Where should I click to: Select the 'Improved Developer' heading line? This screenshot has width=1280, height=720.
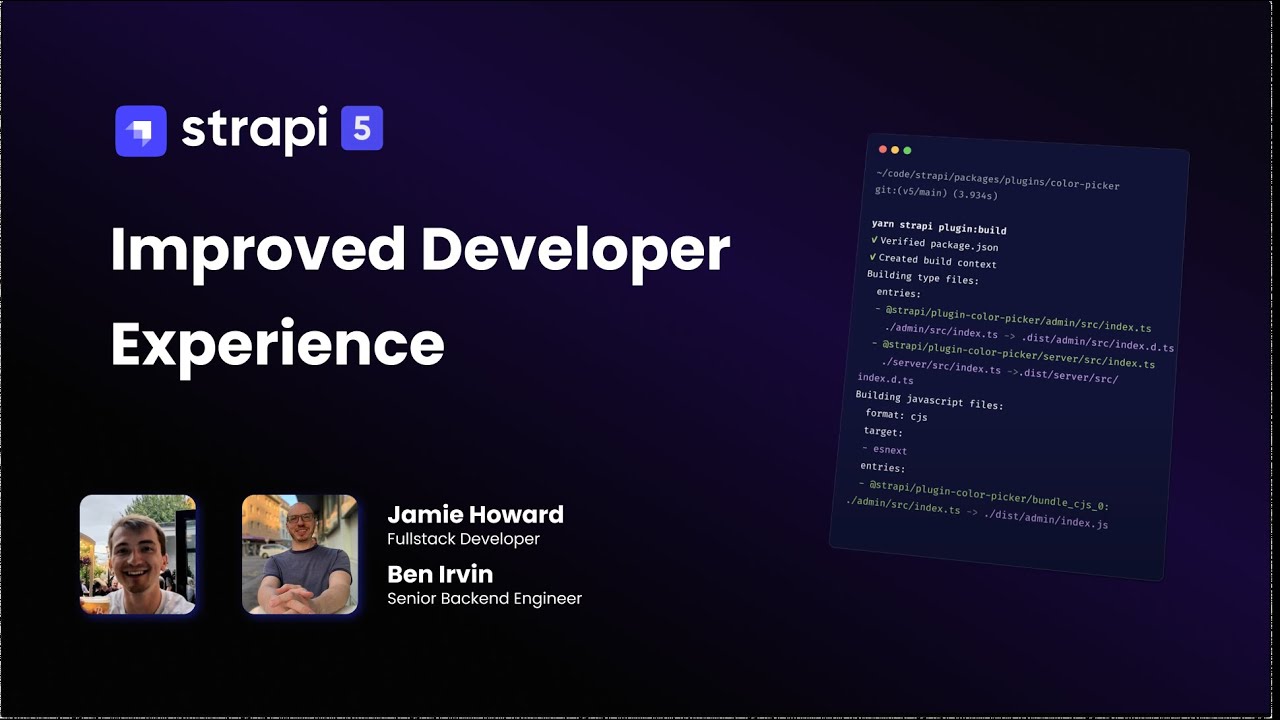point(420,250)
